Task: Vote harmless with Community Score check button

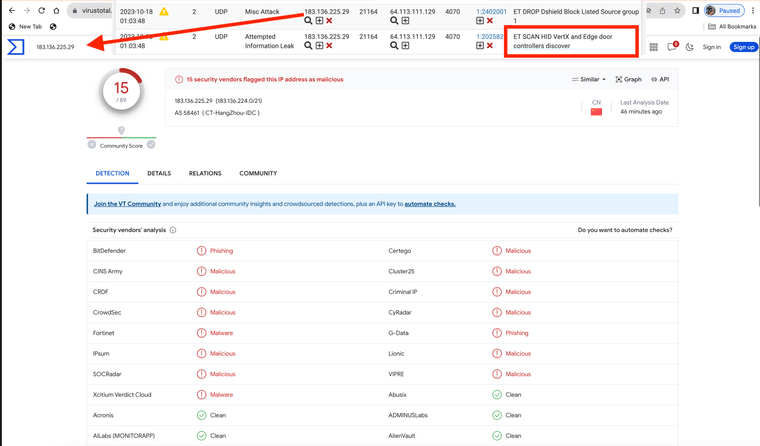Action: pos(151,144)
